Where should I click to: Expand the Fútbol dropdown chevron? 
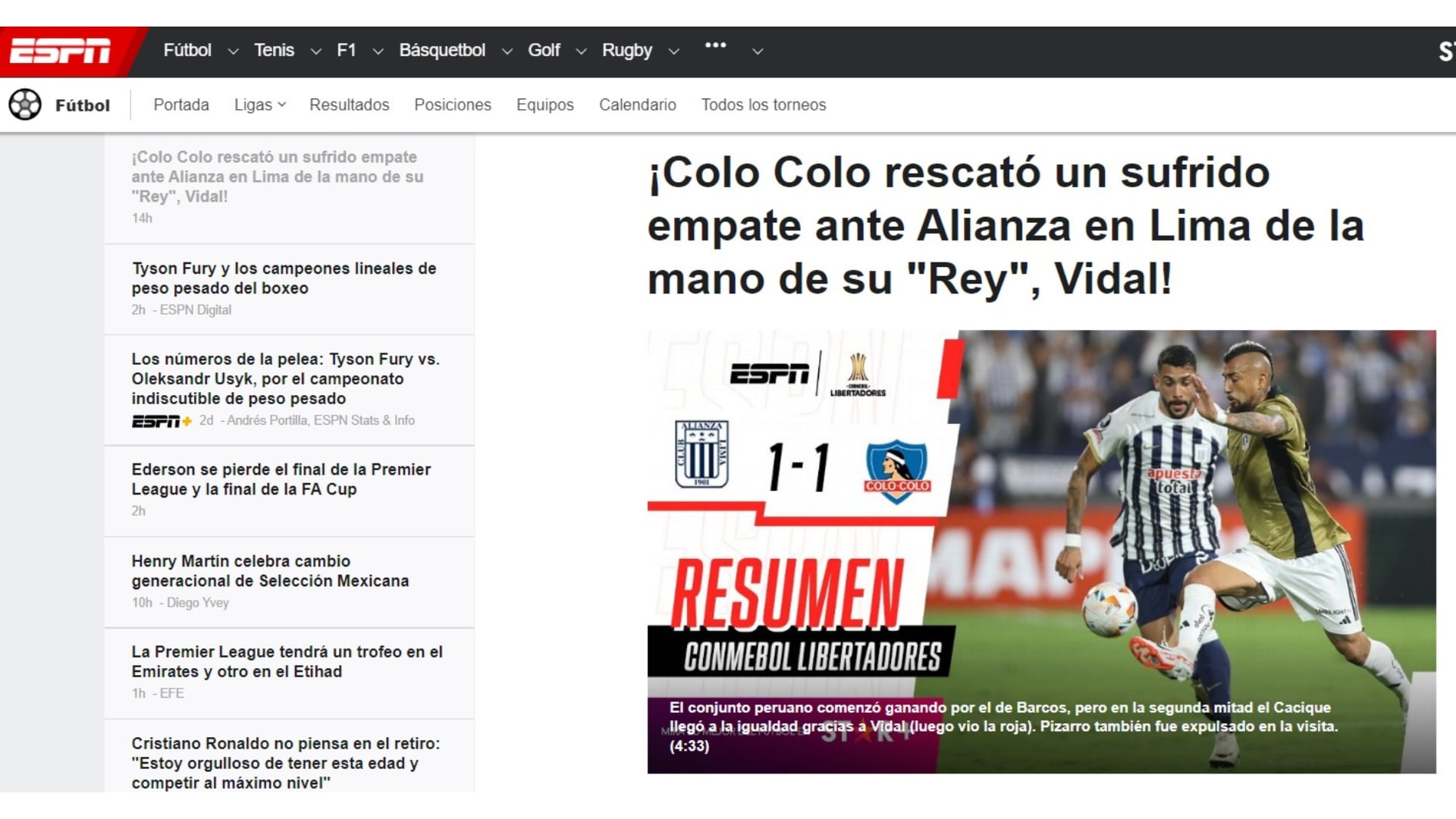click(x=234, y=52)
